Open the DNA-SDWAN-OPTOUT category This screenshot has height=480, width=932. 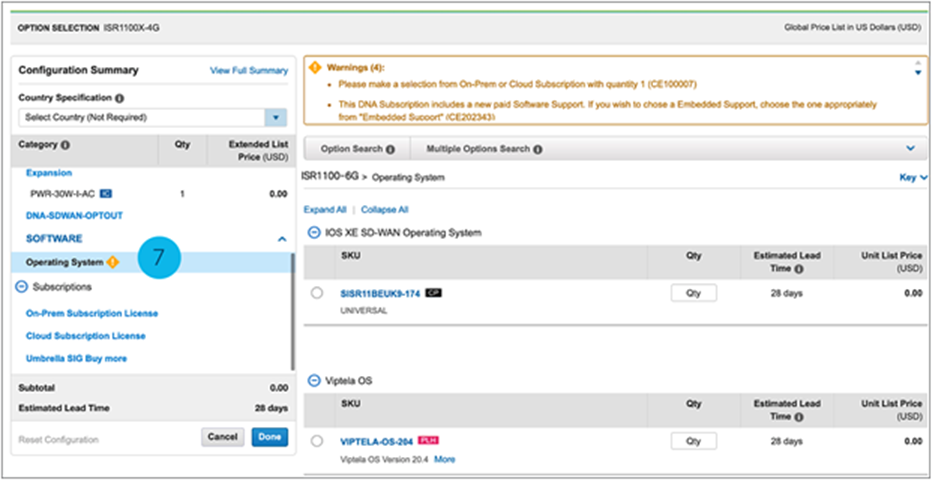[74, 215]
